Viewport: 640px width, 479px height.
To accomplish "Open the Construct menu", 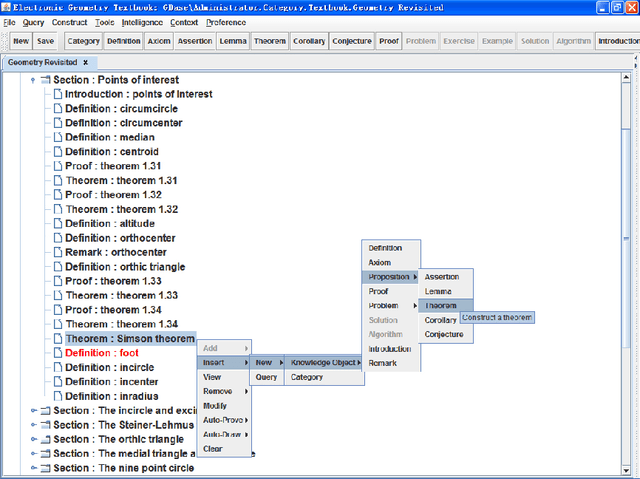I will [69, 22].
